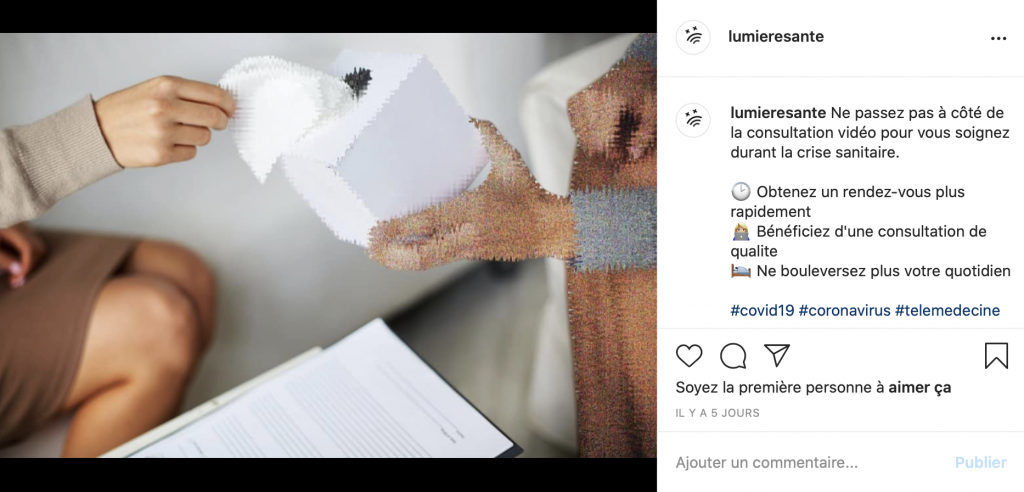
Task: Open the three-dot more options menu
Action: (x=999, y=39)
